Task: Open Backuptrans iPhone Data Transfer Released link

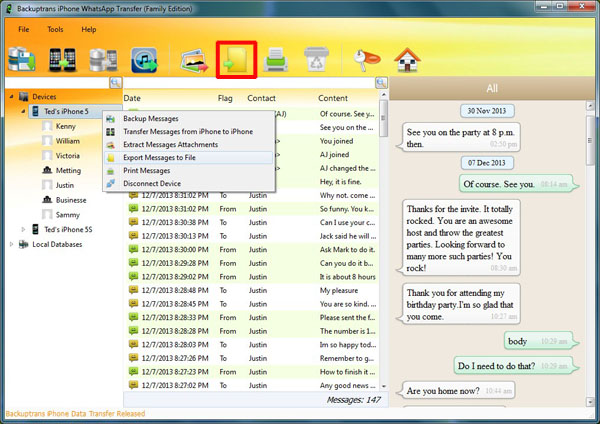Action: point(75,414)
